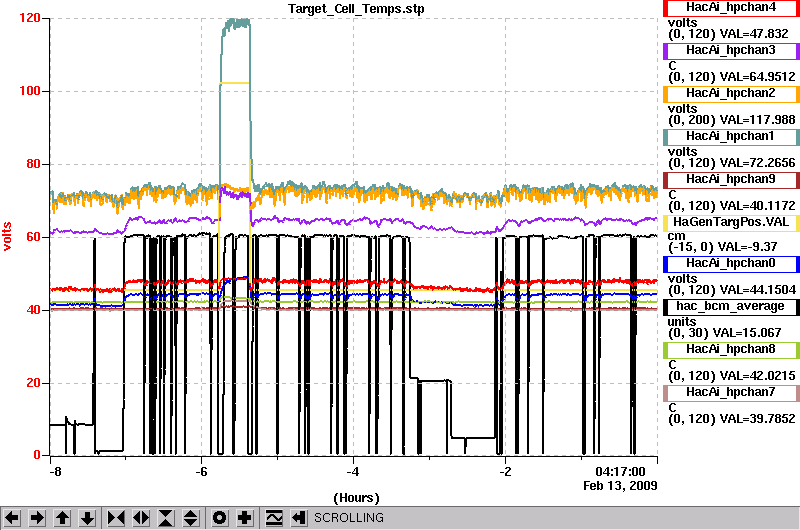Click the VAL=15.067 bcm average reading
This screenshot has width=800, height=530.
pyautogui.click(x=750, y=333)
